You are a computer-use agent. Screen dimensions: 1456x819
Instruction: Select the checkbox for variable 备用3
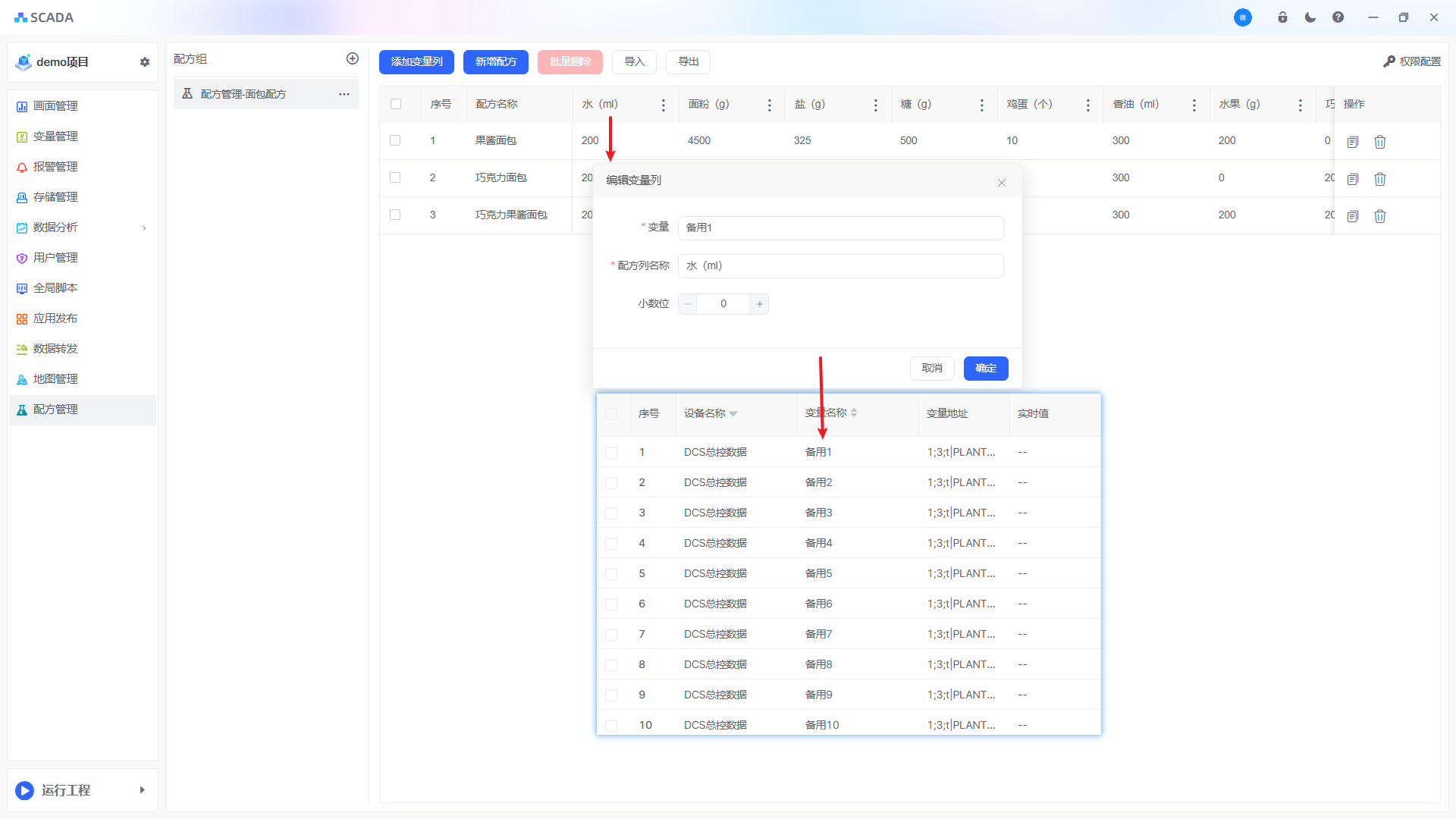coord(611,513)
